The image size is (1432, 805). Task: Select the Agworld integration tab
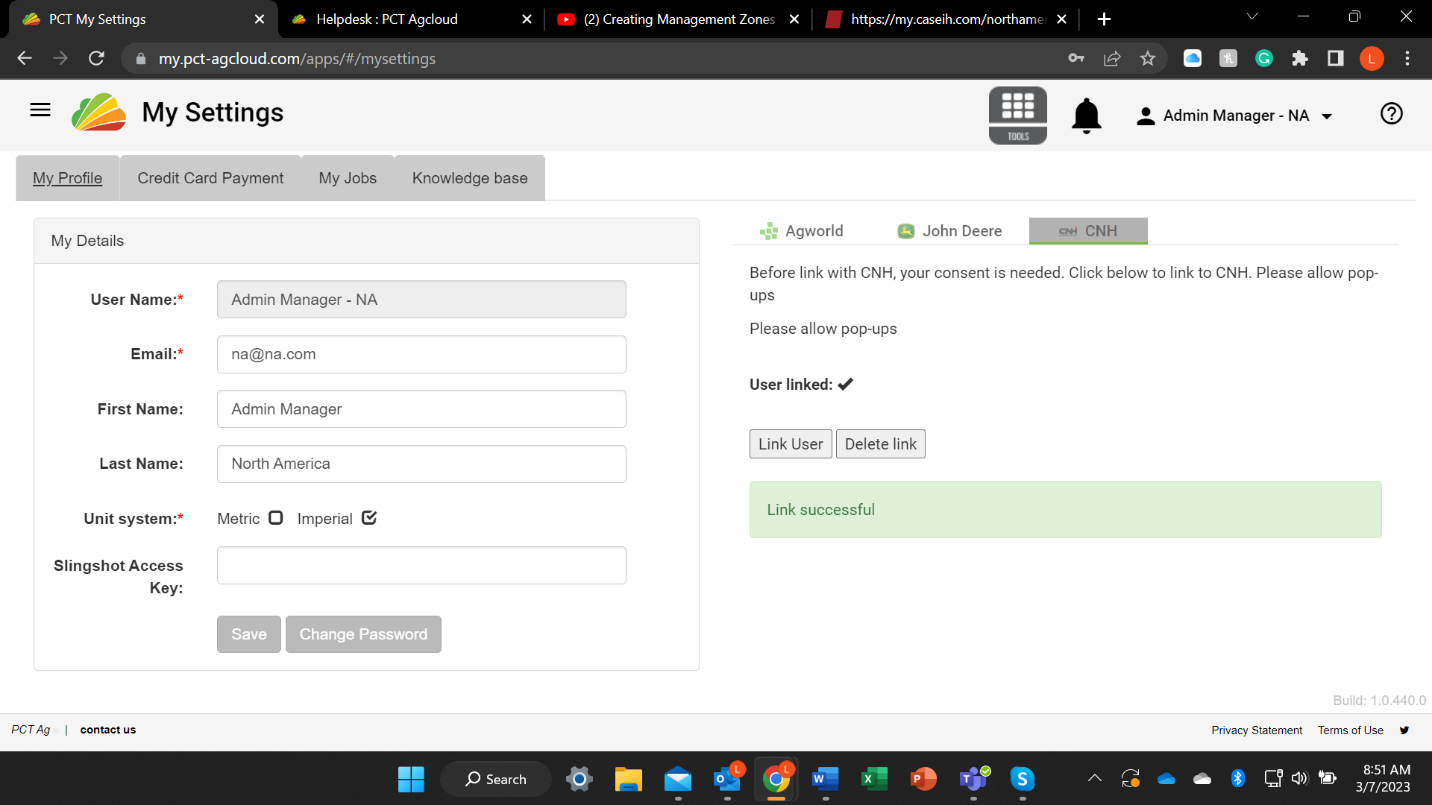(802, 231)
